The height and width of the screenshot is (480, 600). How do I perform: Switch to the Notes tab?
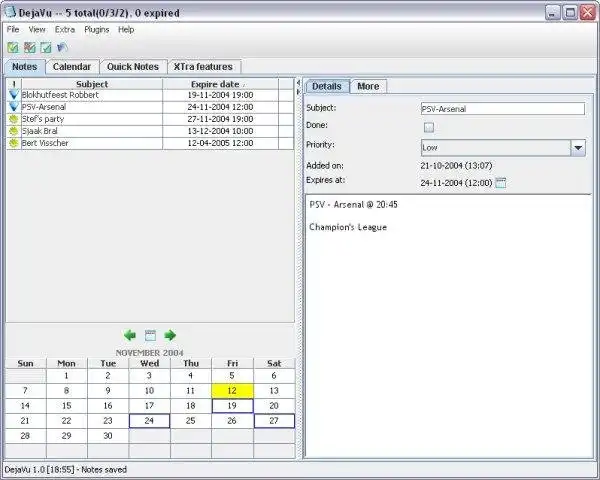click(x=24, y=67)
